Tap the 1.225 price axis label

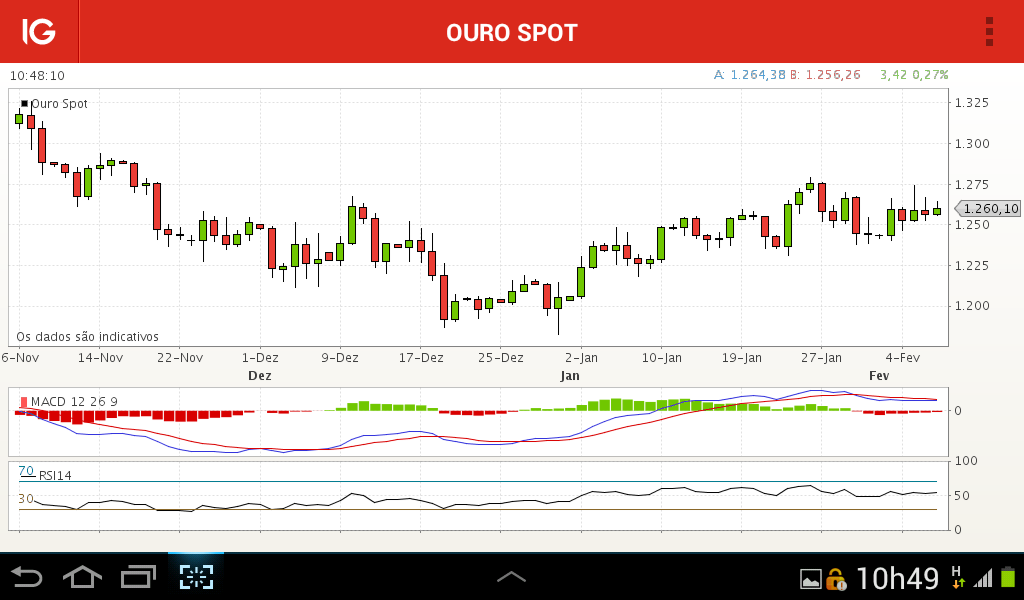pyautogui.click(x=972, y=266)
